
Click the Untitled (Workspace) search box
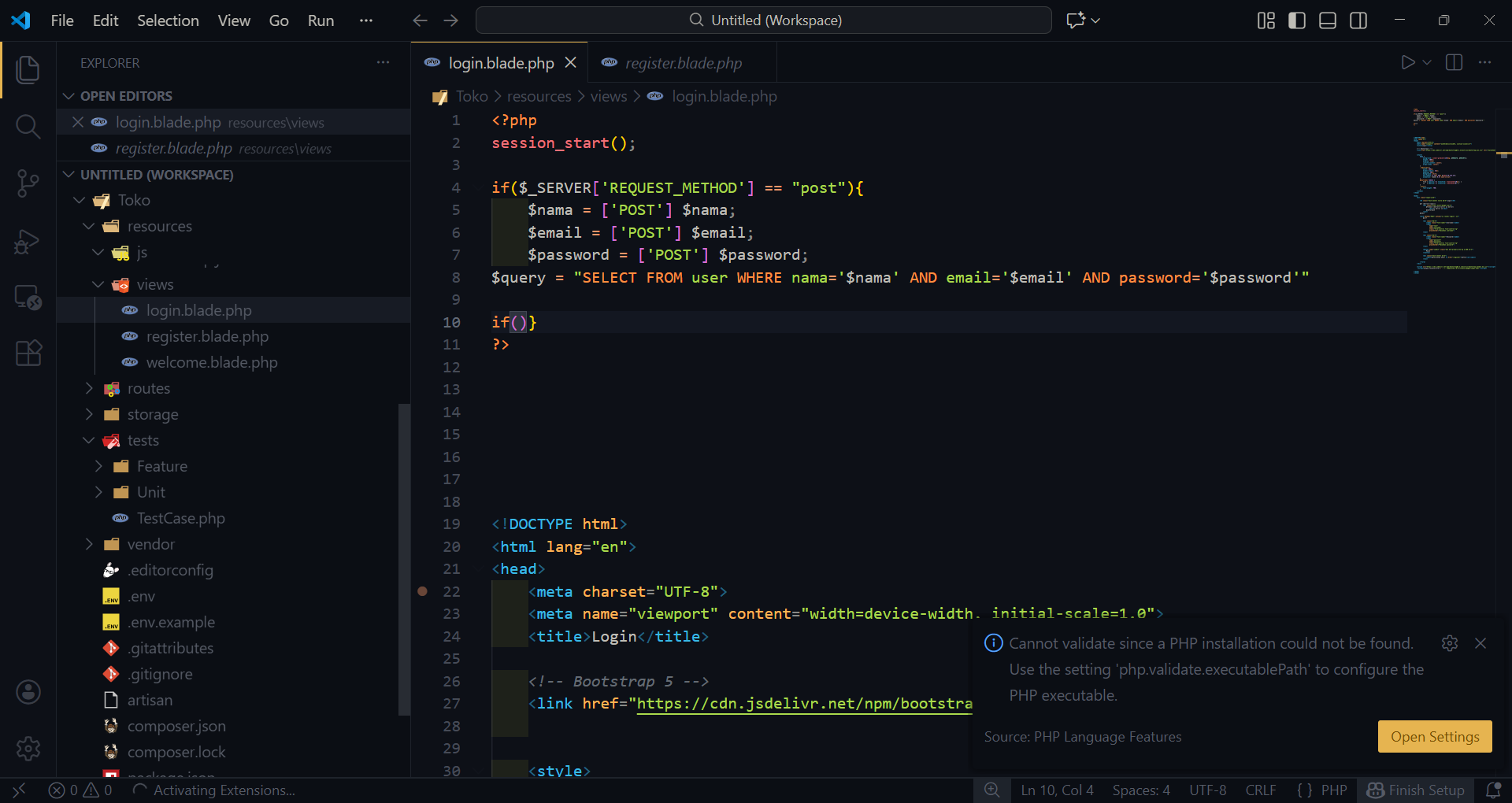763,20
